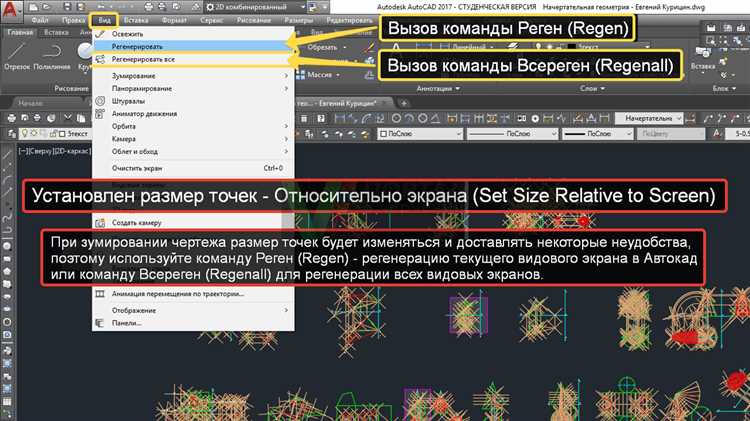Toggle layer freeze sun icon

[34, 133]
